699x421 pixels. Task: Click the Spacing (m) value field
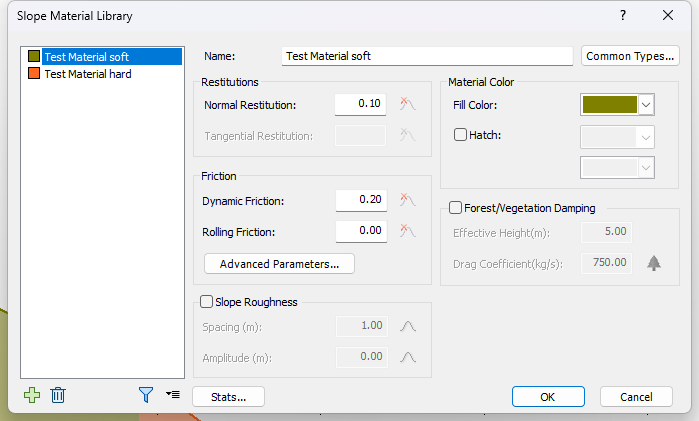[x=362, y=326]
